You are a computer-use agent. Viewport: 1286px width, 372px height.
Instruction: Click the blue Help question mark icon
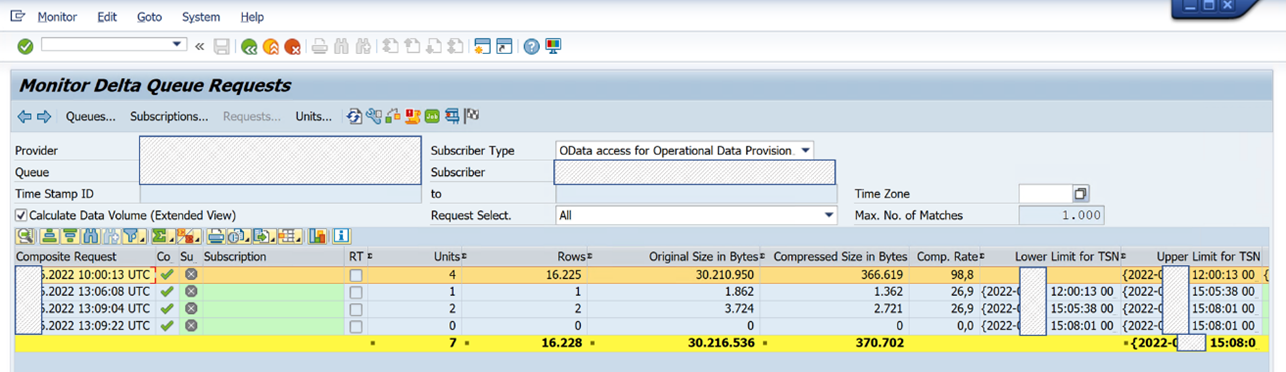[532, 46]
